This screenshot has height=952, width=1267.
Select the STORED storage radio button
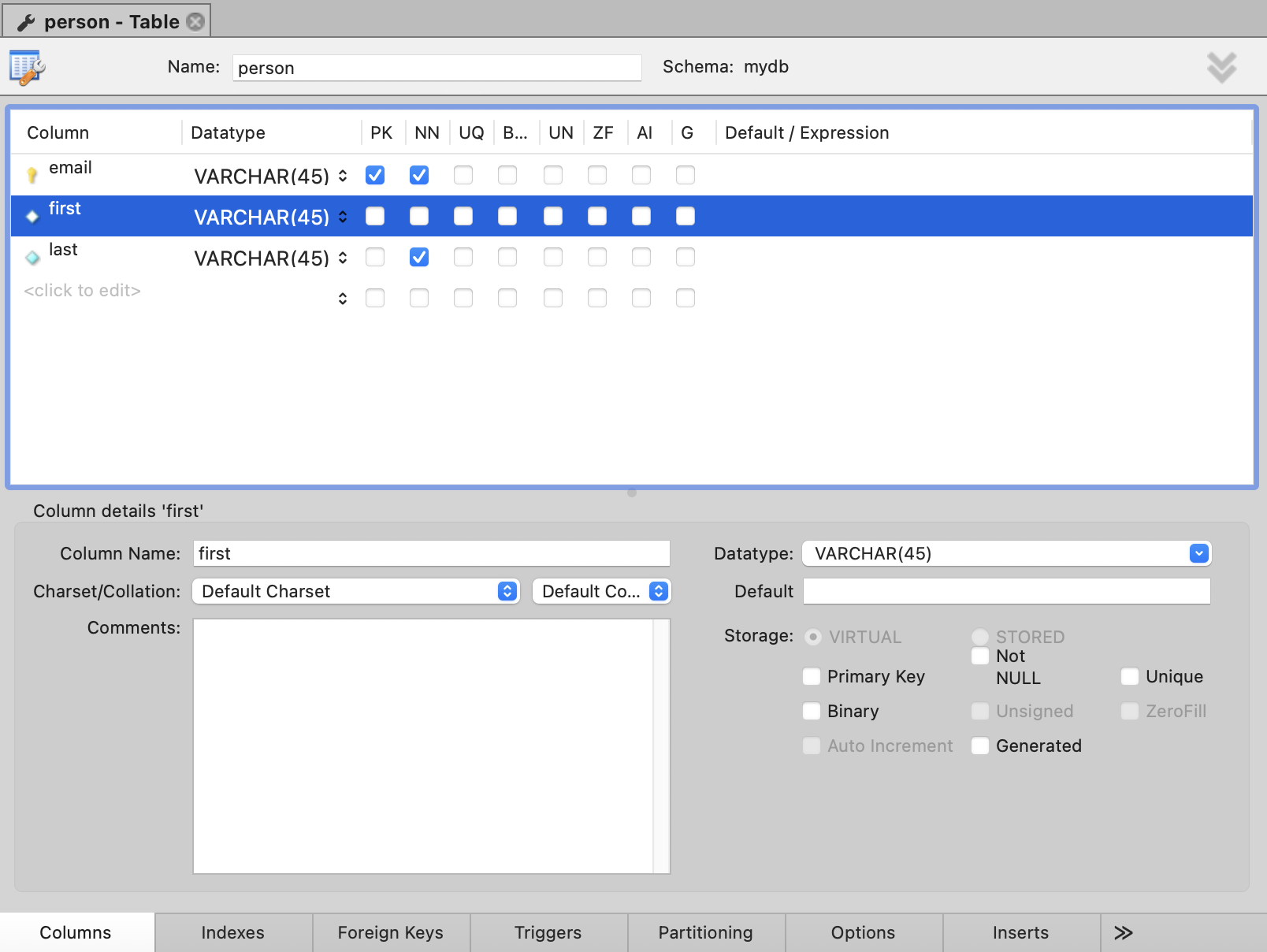[x=980, y=637]
